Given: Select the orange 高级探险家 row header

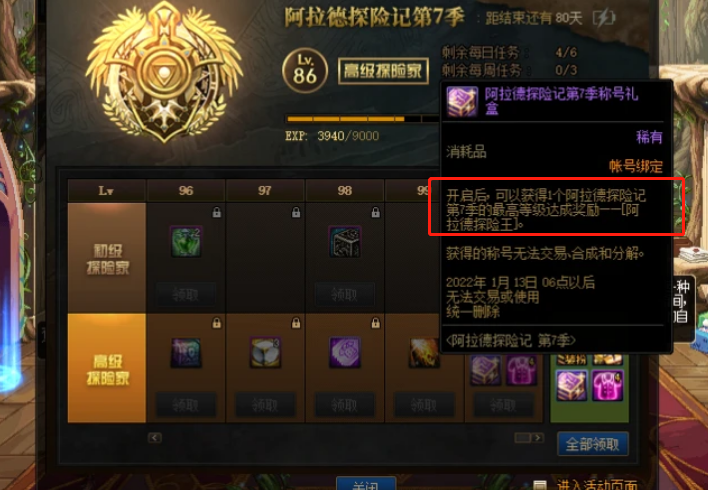Looking at the screenshot, I should pos(107,369).
